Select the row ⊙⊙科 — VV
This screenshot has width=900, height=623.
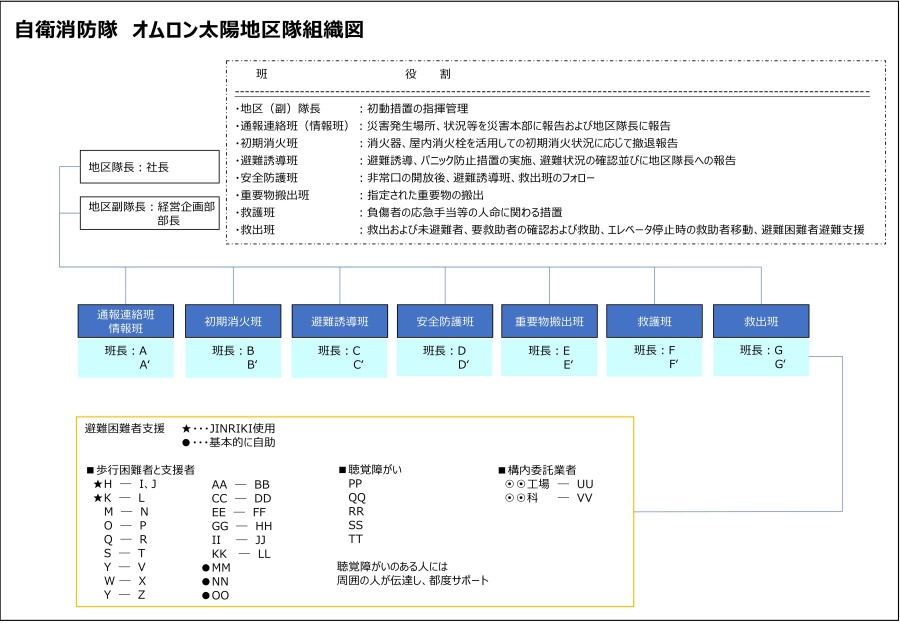point(548,498)
